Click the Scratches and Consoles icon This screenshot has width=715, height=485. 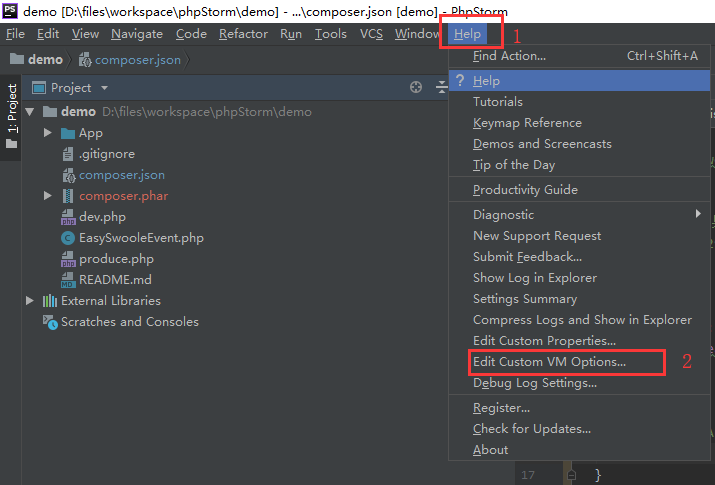50,322
